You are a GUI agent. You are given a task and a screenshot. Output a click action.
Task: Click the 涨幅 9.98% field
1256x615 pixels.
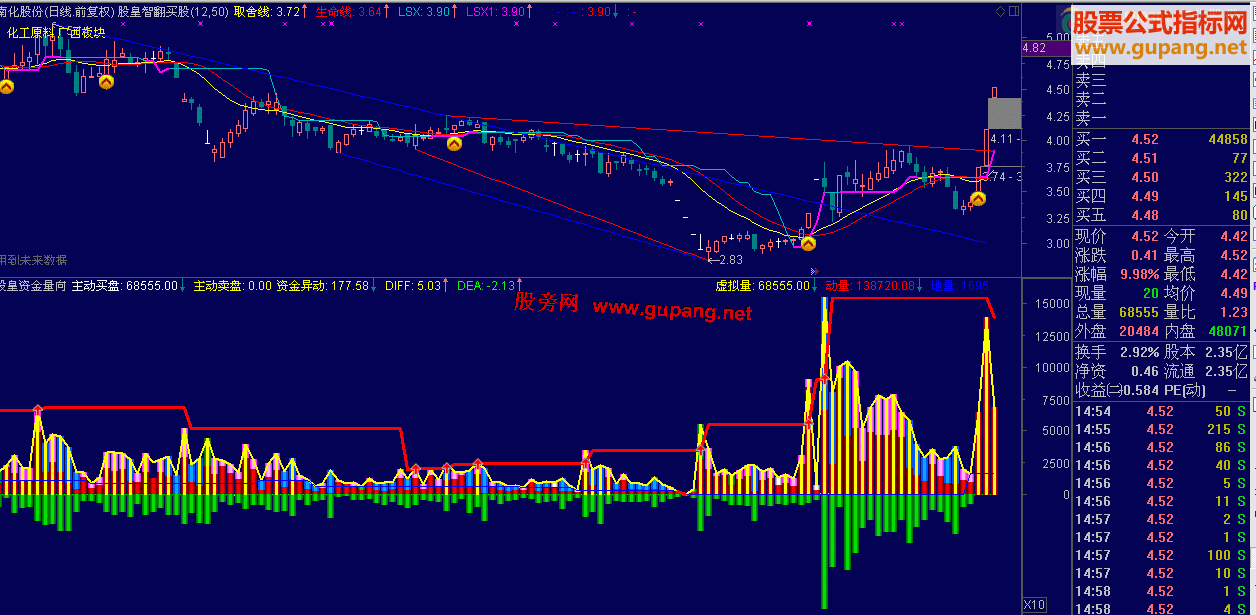[1117, 274]
